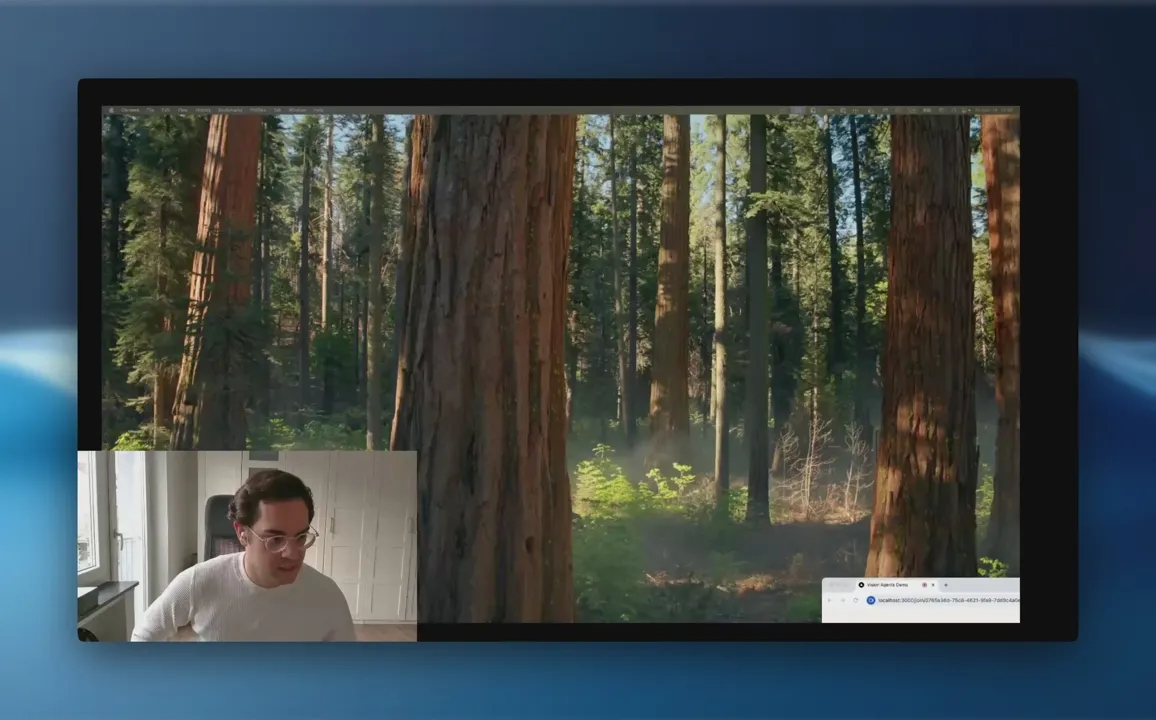Open the Bookmarks menu
Screen dimensions: 1156x720
230,111
